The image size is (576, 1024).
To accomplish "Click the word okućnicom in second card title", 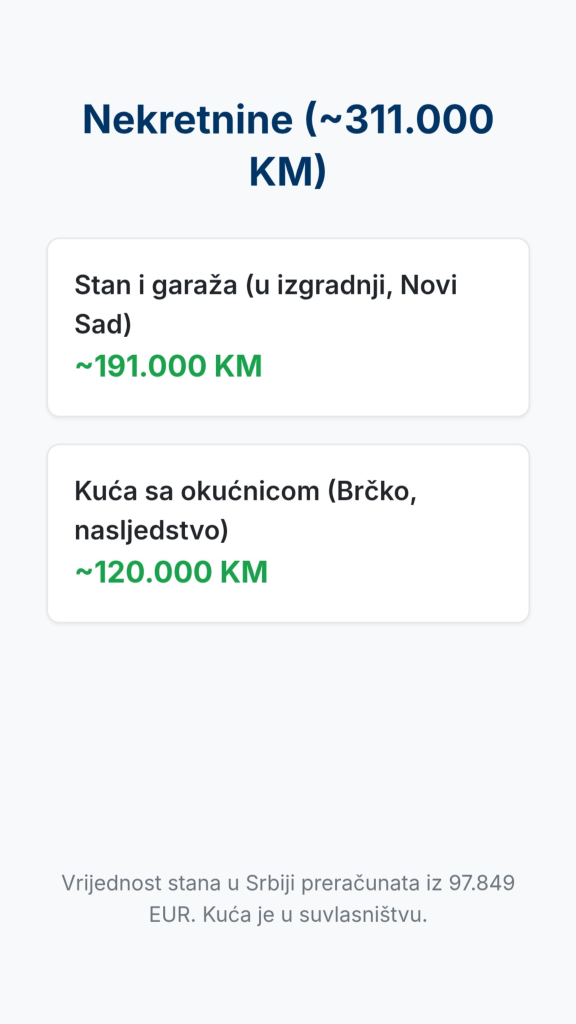I will coord(253,491).
